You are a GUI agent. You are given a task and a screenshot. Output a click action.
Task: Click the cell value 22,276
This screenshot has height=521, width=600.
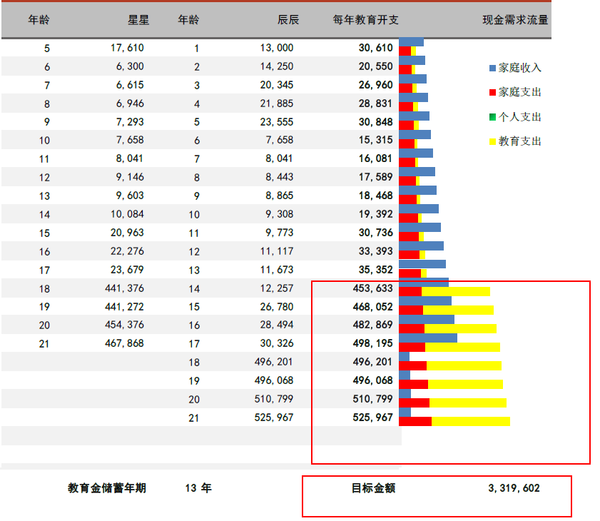click(x=127, y=251)
